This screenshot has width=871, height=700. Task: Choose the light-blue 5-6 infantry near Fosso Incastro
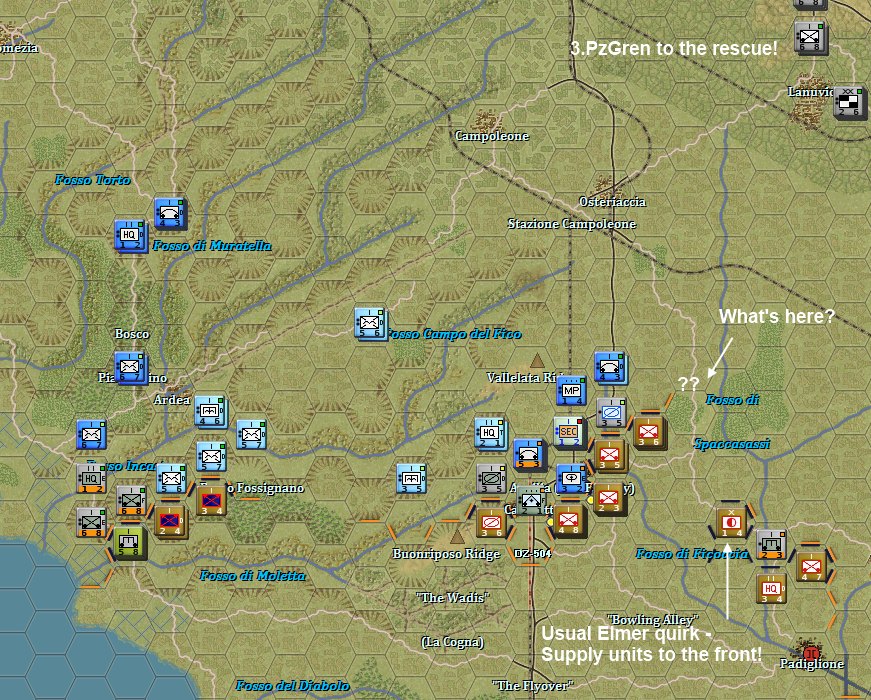tap(171, 478)
